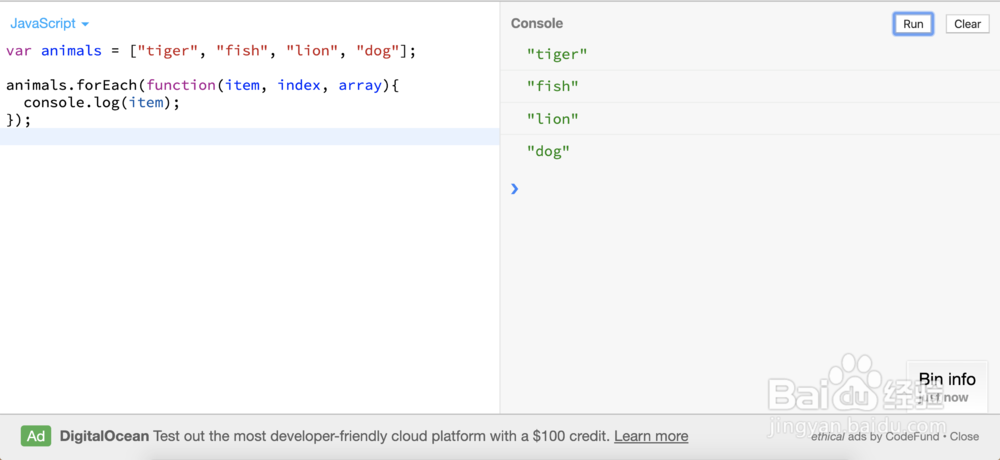Click the closing "});" code line
The width and height of the screenshot is (1000, 460).
19,119
